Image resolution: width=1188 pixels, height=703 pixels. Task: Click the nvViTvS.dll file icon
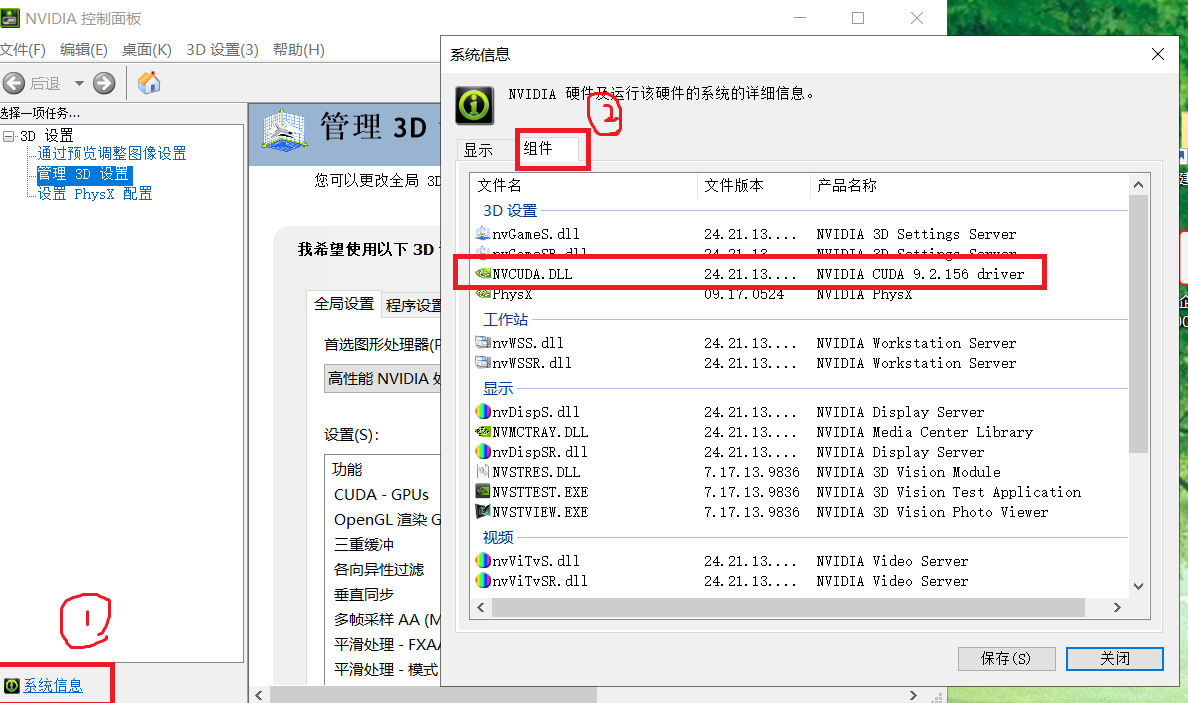(483, 561)
